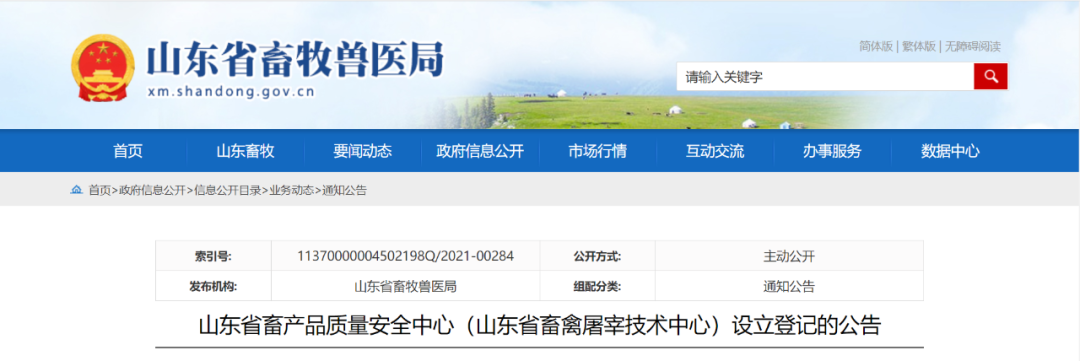Screen dimensions: 1080x361
Task: Focus the keyword search input field
Action: pos(824,76)
